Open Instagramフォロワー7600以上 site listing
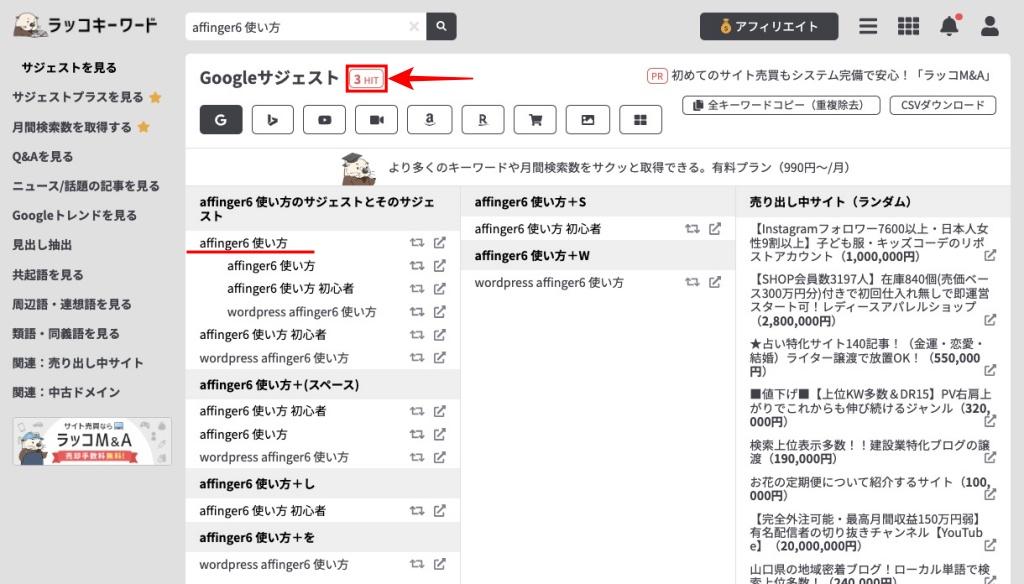The height and width of the screenshot is (584, 1024). [868, 243]
